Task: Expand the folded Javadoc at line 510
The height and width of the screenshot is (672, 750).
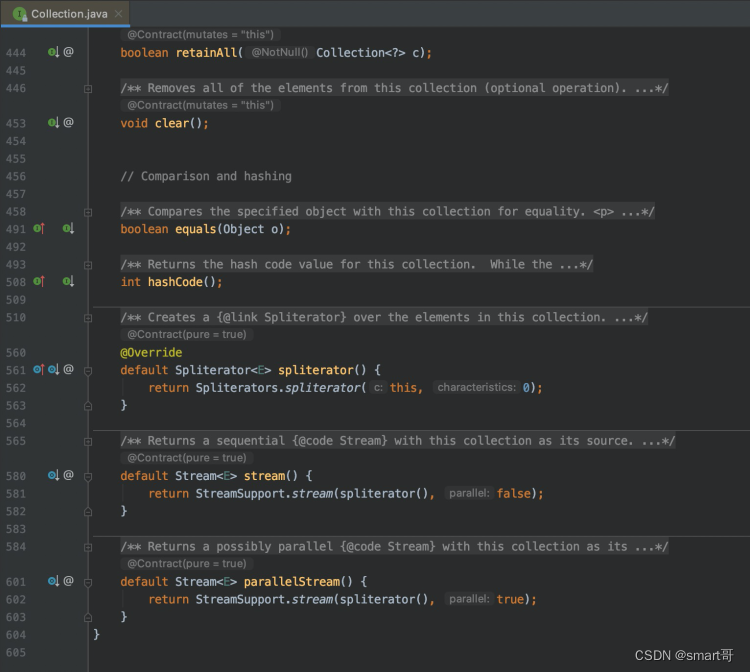Action: (88, 318)
